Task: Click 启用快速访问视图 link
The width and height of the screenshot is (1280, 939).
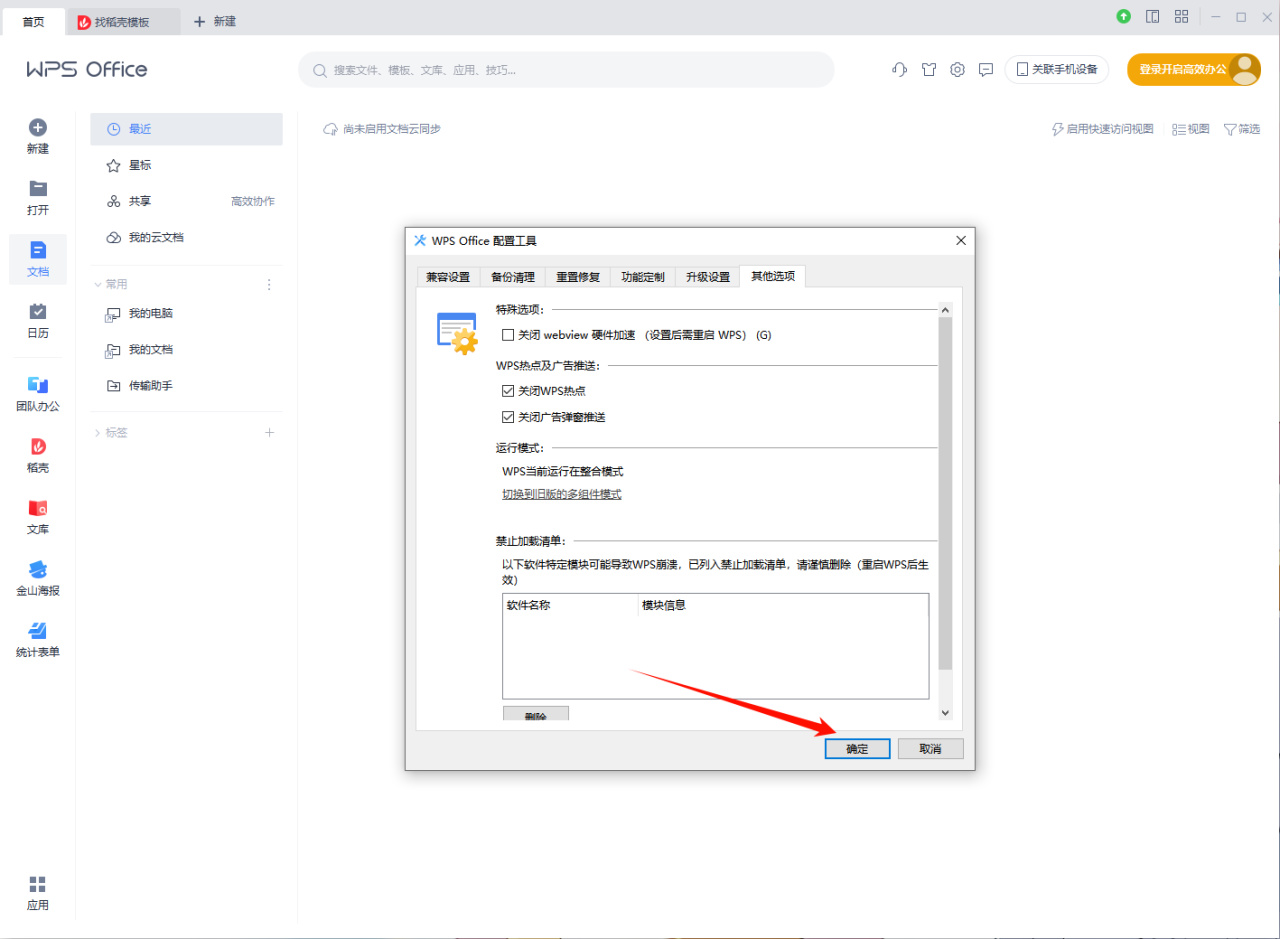Action: tap(1102, 129)
